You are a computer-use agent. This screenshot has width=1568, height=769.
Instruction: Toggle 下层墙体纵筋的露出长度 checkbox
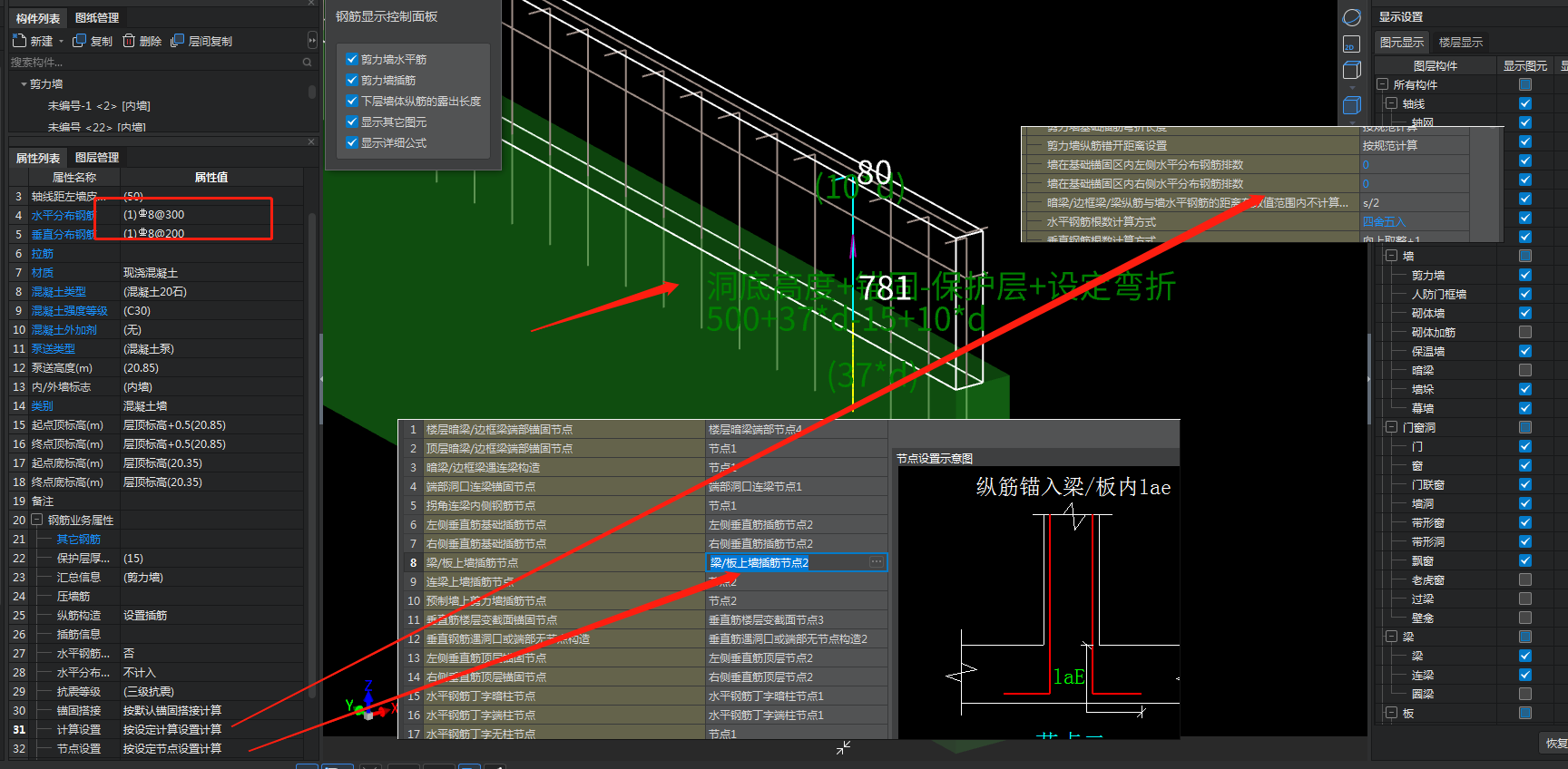352,101
